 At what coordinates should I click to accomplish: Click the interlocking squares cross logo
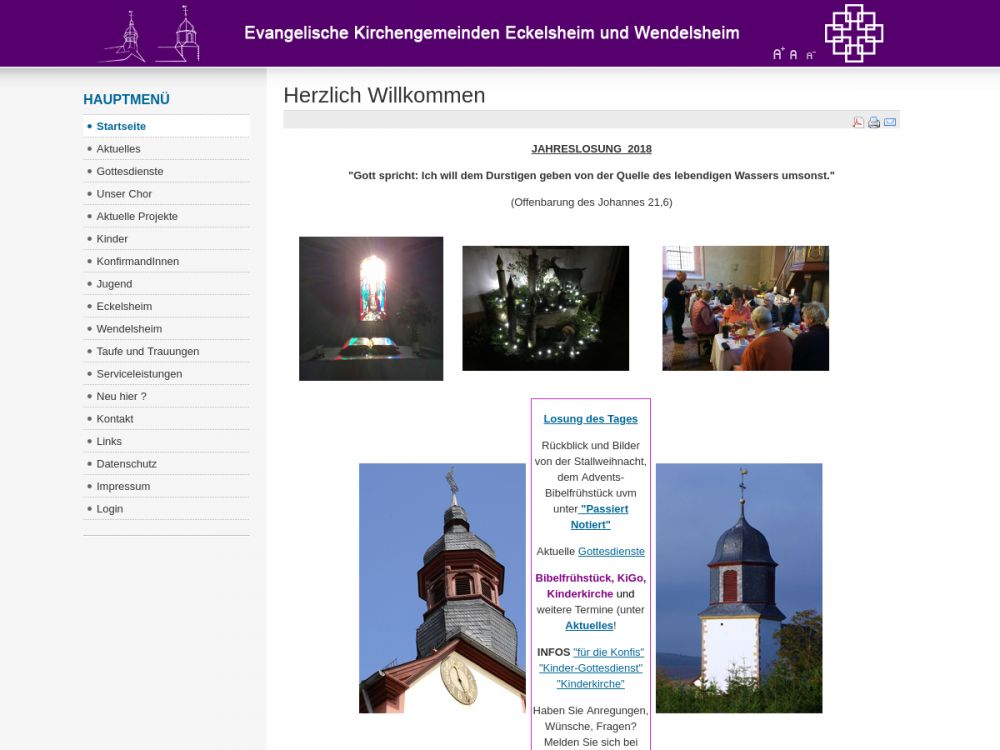click(853, 33)
